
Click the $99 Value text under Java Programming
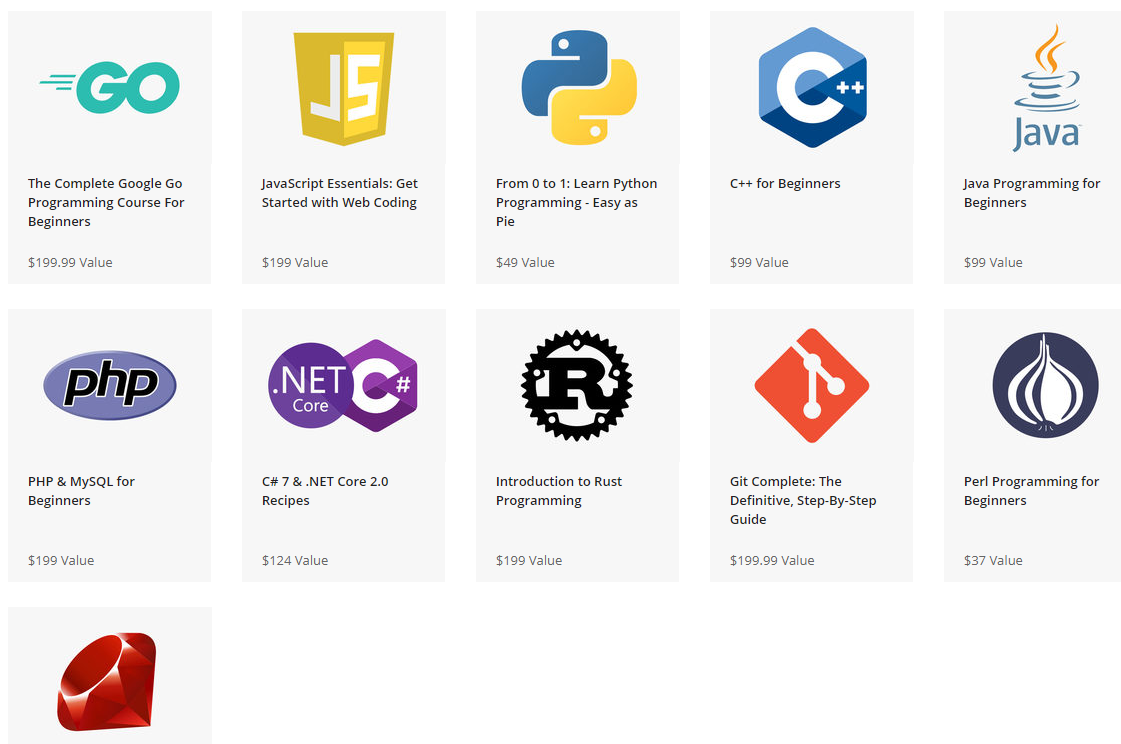tap(993, 262)
